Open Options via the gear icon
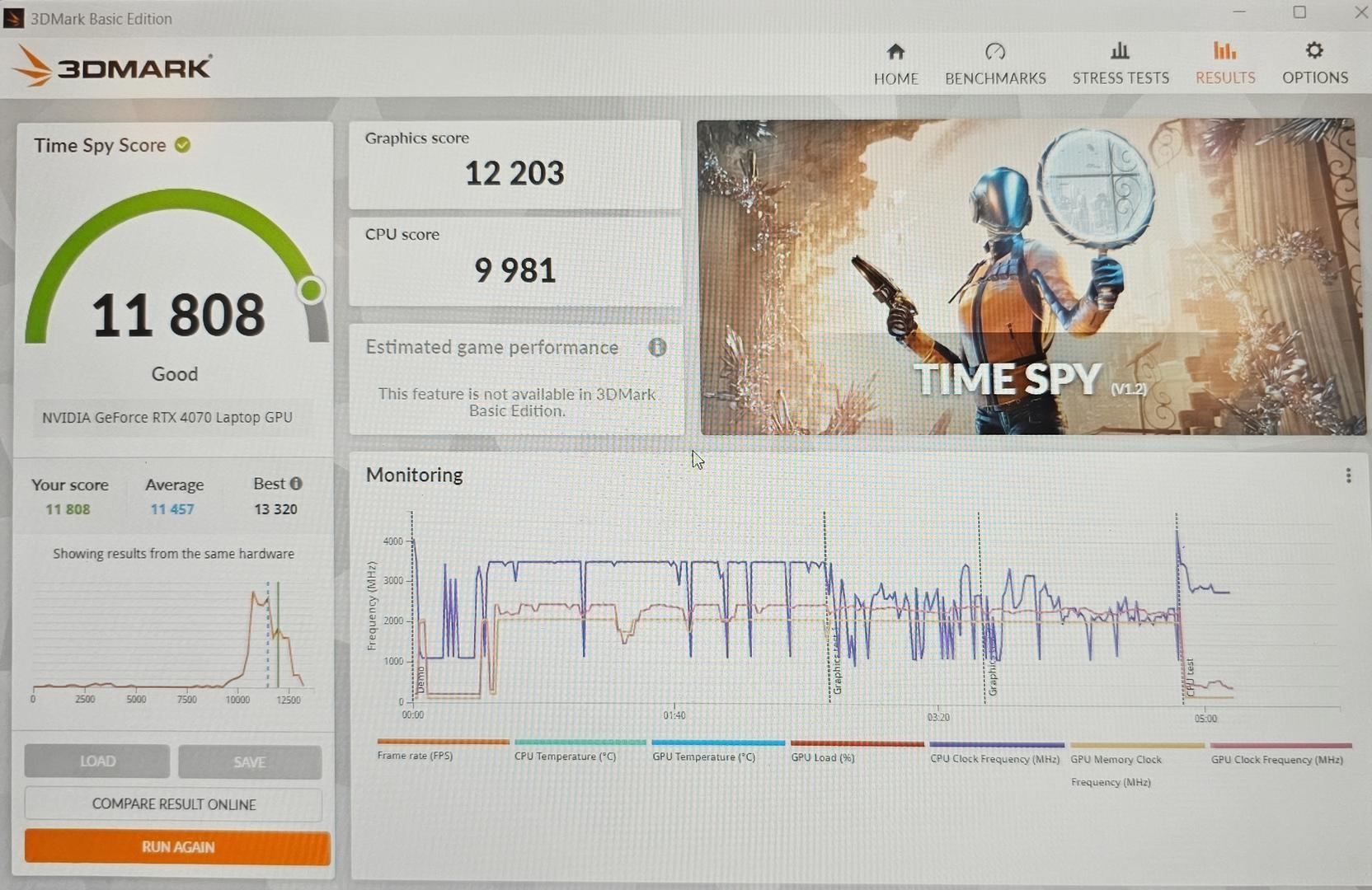The width and height of the screenshot is (1372, 890). tap(1314, 51)
